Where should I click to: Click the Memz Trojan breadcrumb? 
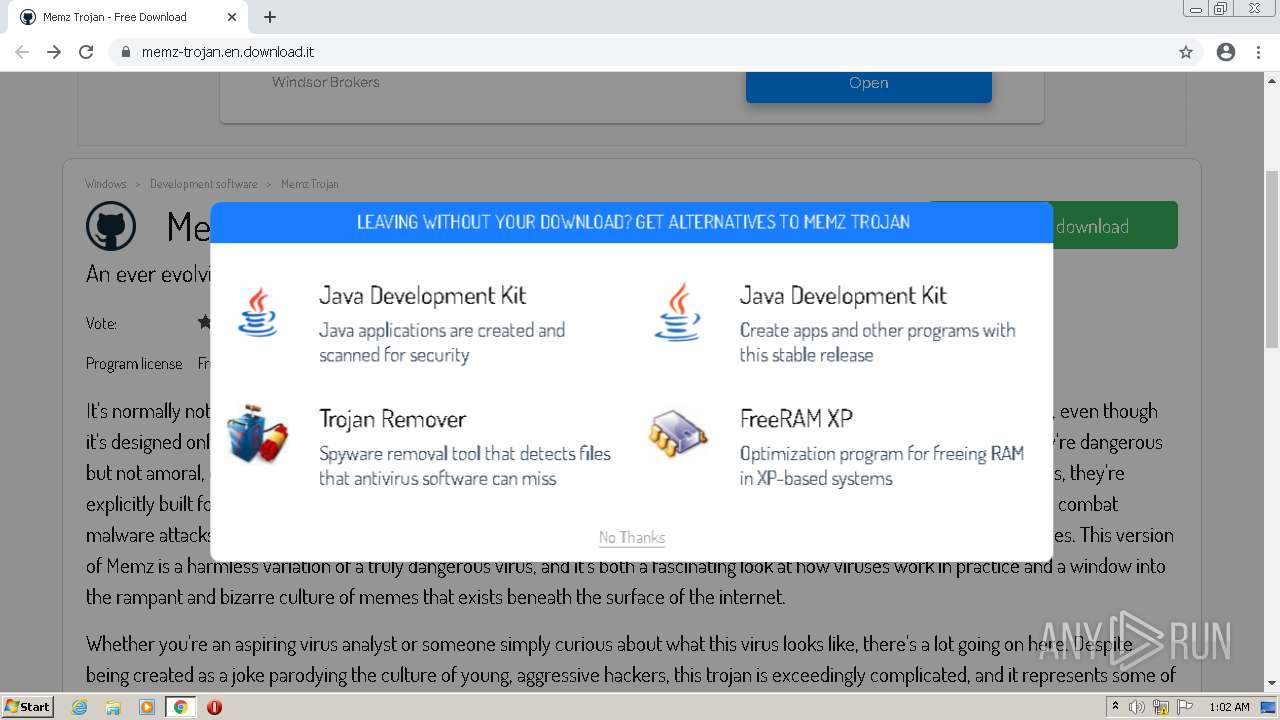310,184
